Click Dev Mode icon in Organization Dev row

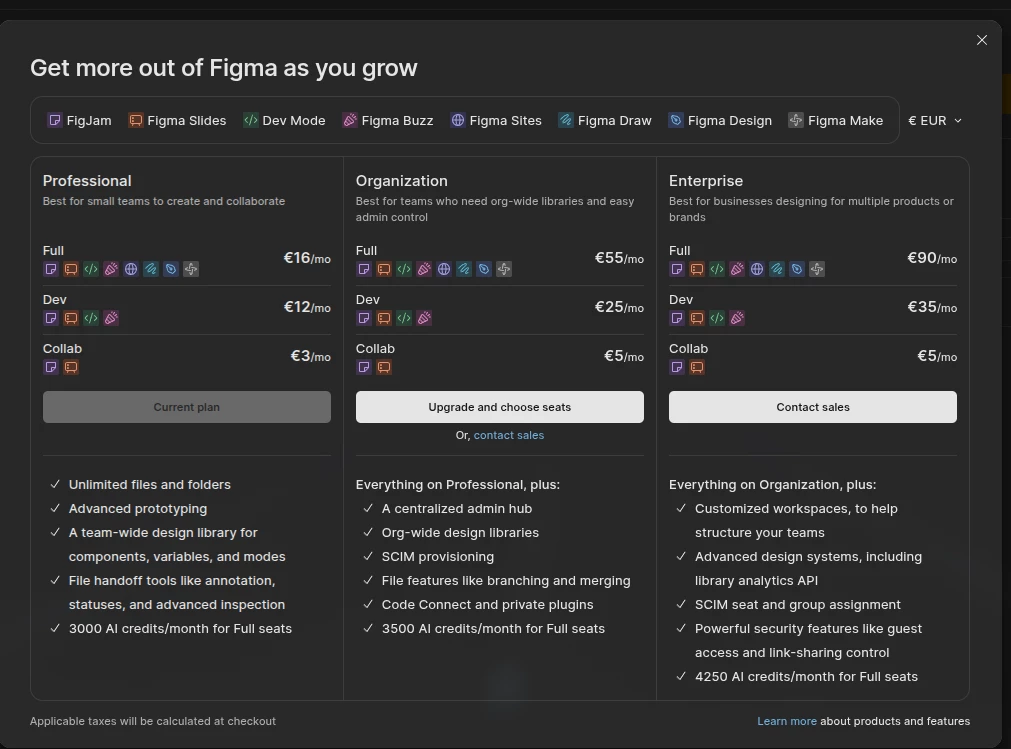404,318
